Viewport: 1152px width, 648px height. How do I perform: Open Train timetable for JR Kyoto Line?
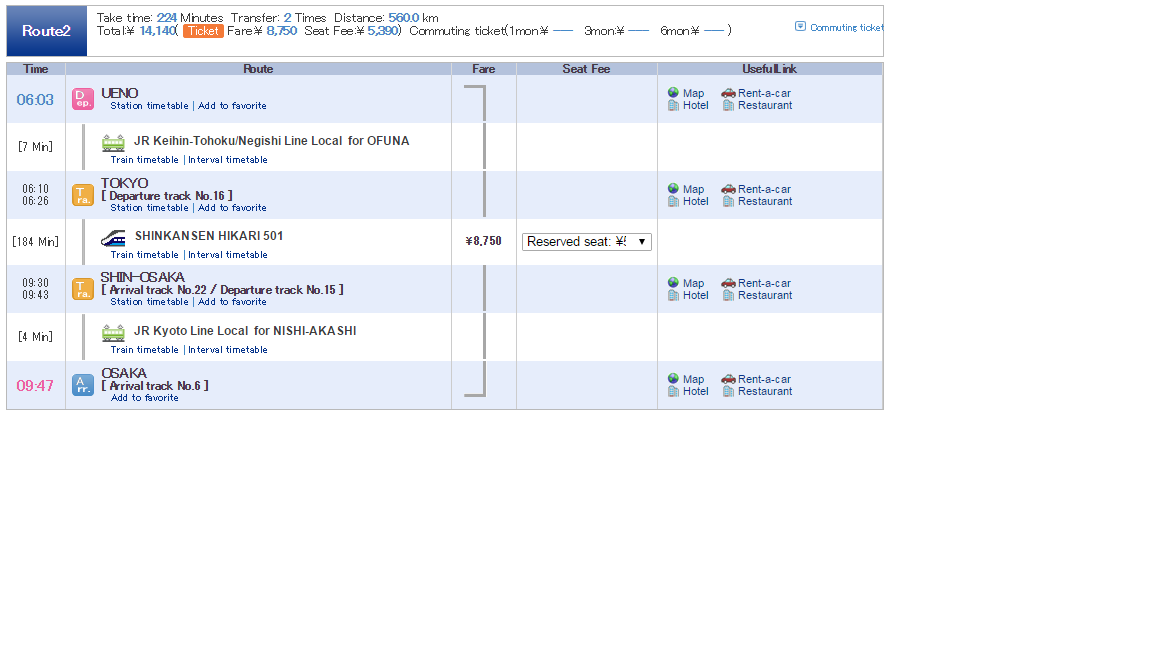click(145, 350)
